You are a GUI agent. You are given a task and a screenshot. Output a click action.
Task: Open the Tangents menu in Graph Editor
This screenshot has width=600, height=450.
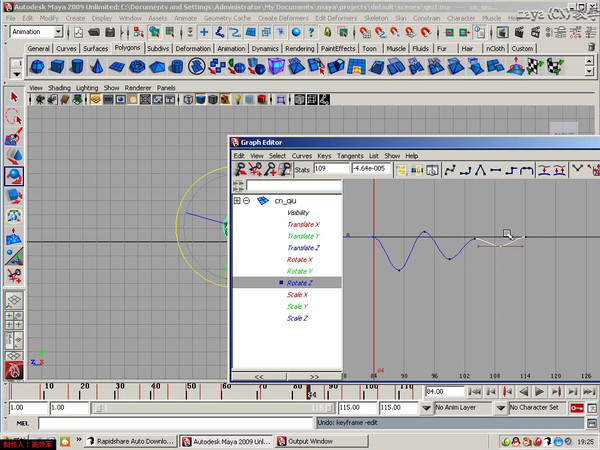coord(350,156)
